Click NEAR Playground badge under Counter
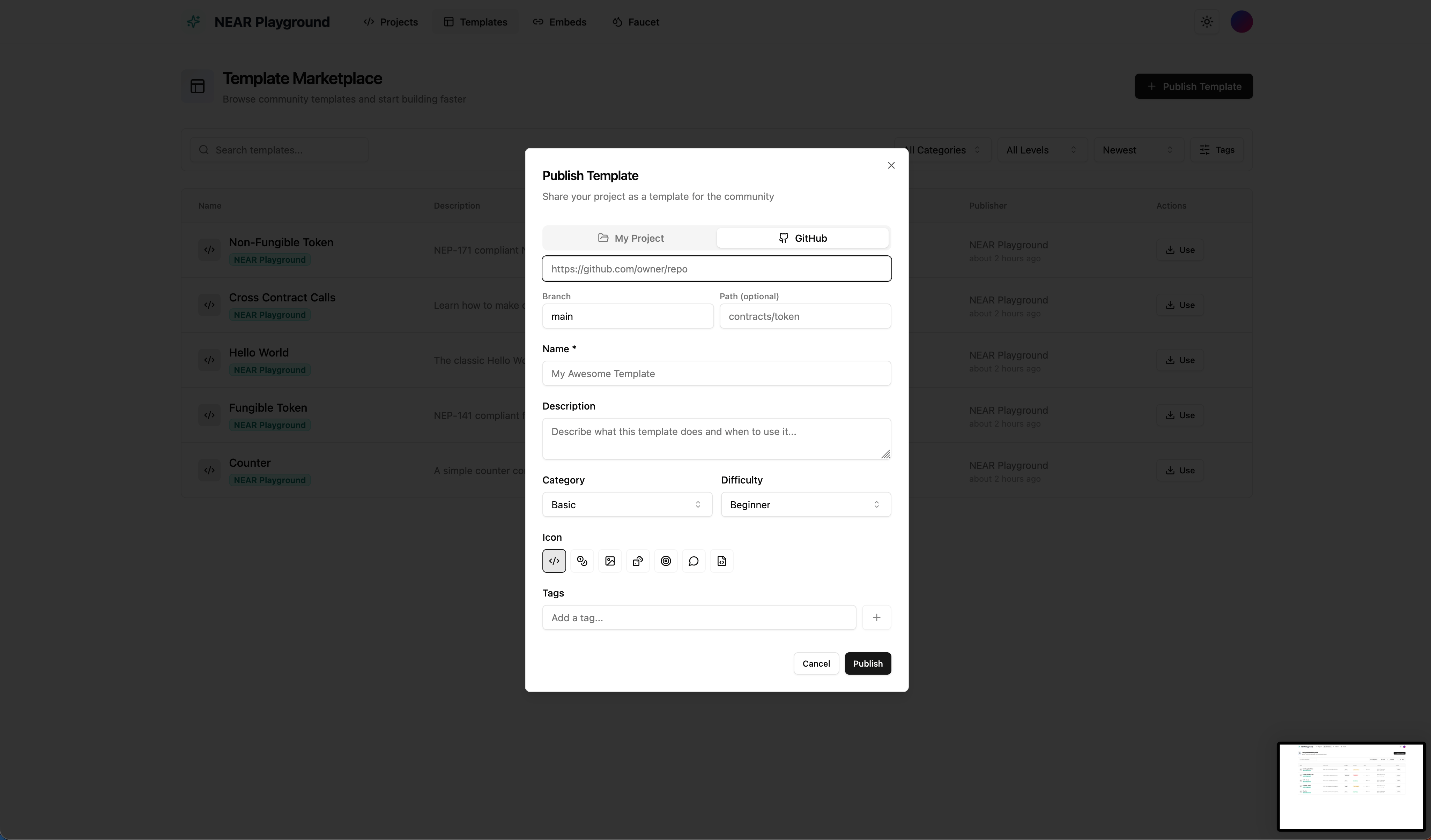This screenshot has height=840, width=1431. [x=270, y=480]
